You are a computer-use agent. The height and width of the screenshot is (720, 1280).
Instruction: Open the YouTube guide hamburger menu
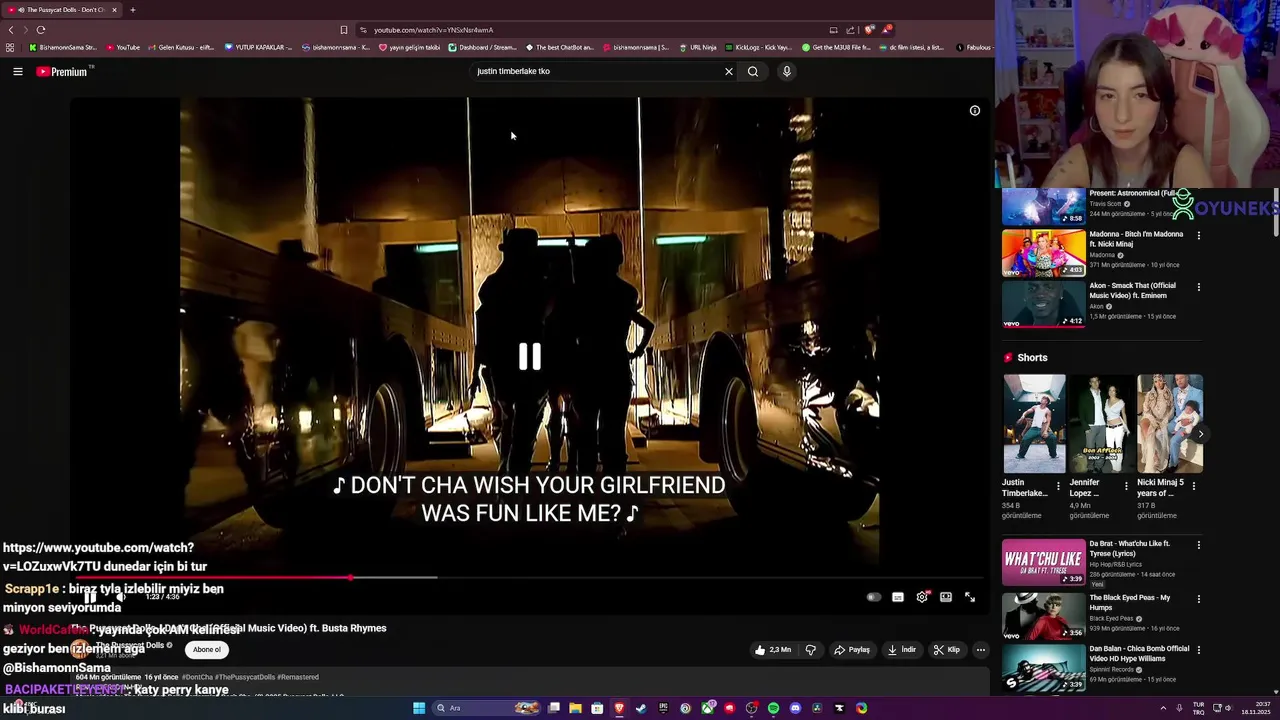[18, 71]
